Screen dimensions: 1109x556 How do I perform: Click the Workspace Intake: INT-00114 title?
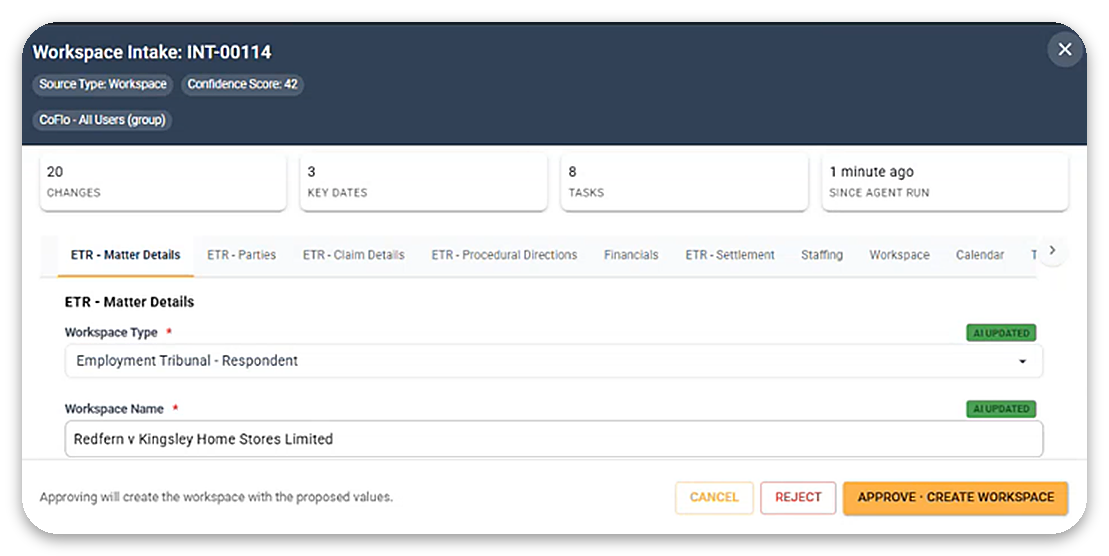(x=152, y=52)
